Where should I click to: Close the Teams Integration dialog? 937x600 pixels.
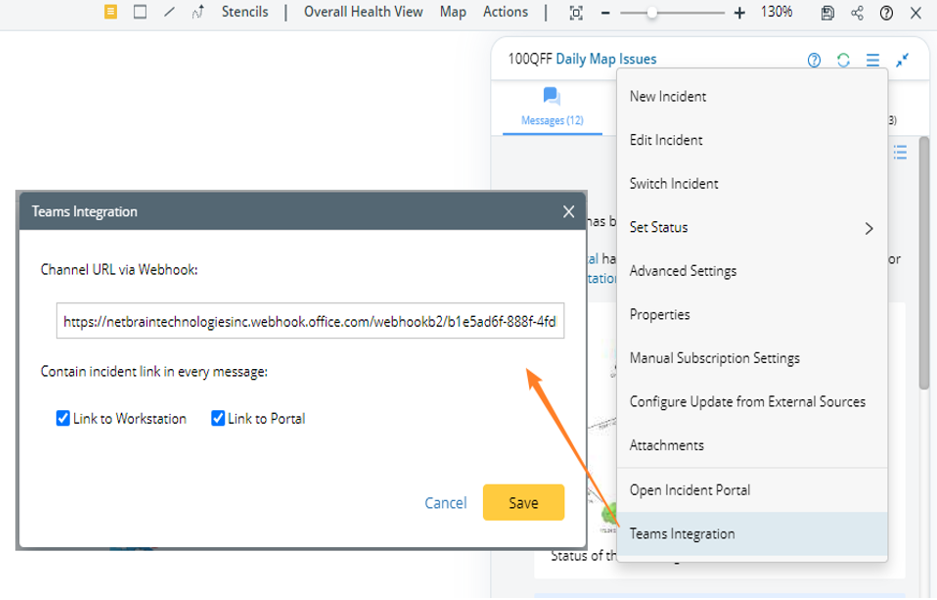pos(568,212)
